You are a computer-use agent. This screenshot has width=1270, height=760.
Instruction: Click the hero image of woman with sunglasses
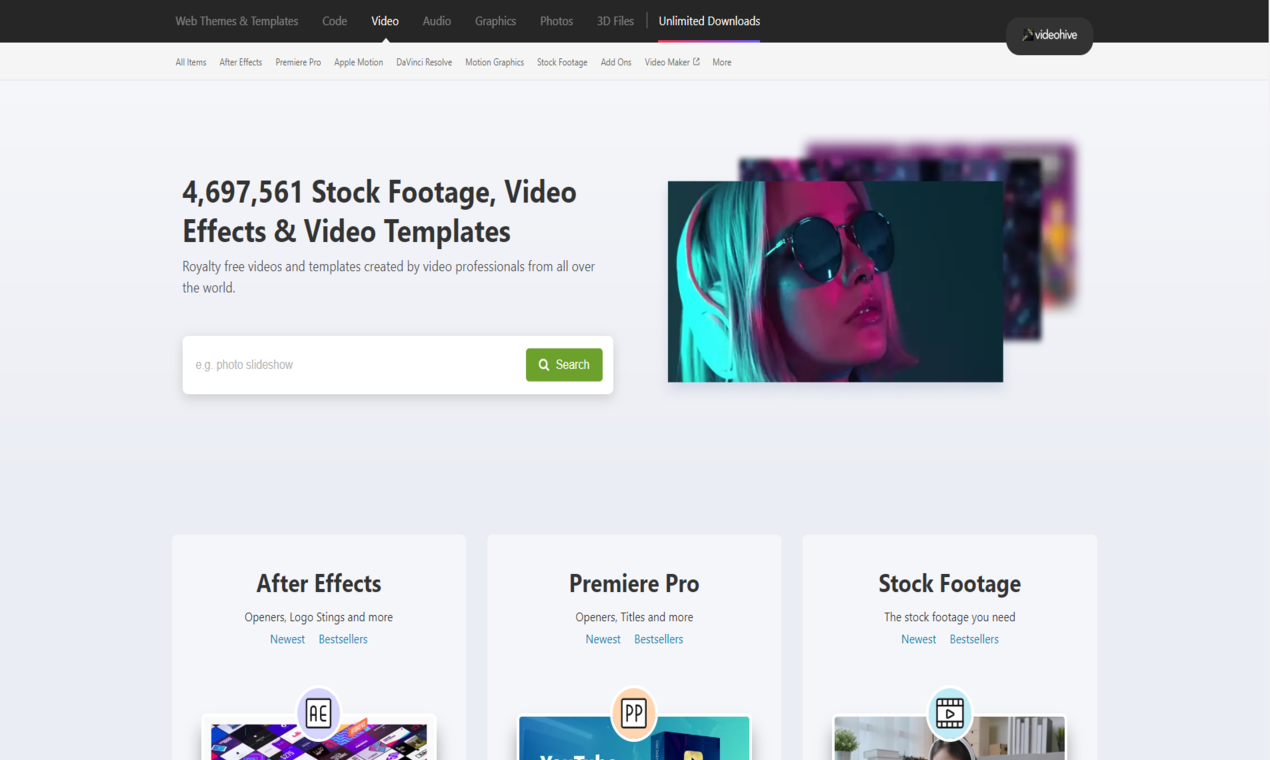(x=835, y=281)
